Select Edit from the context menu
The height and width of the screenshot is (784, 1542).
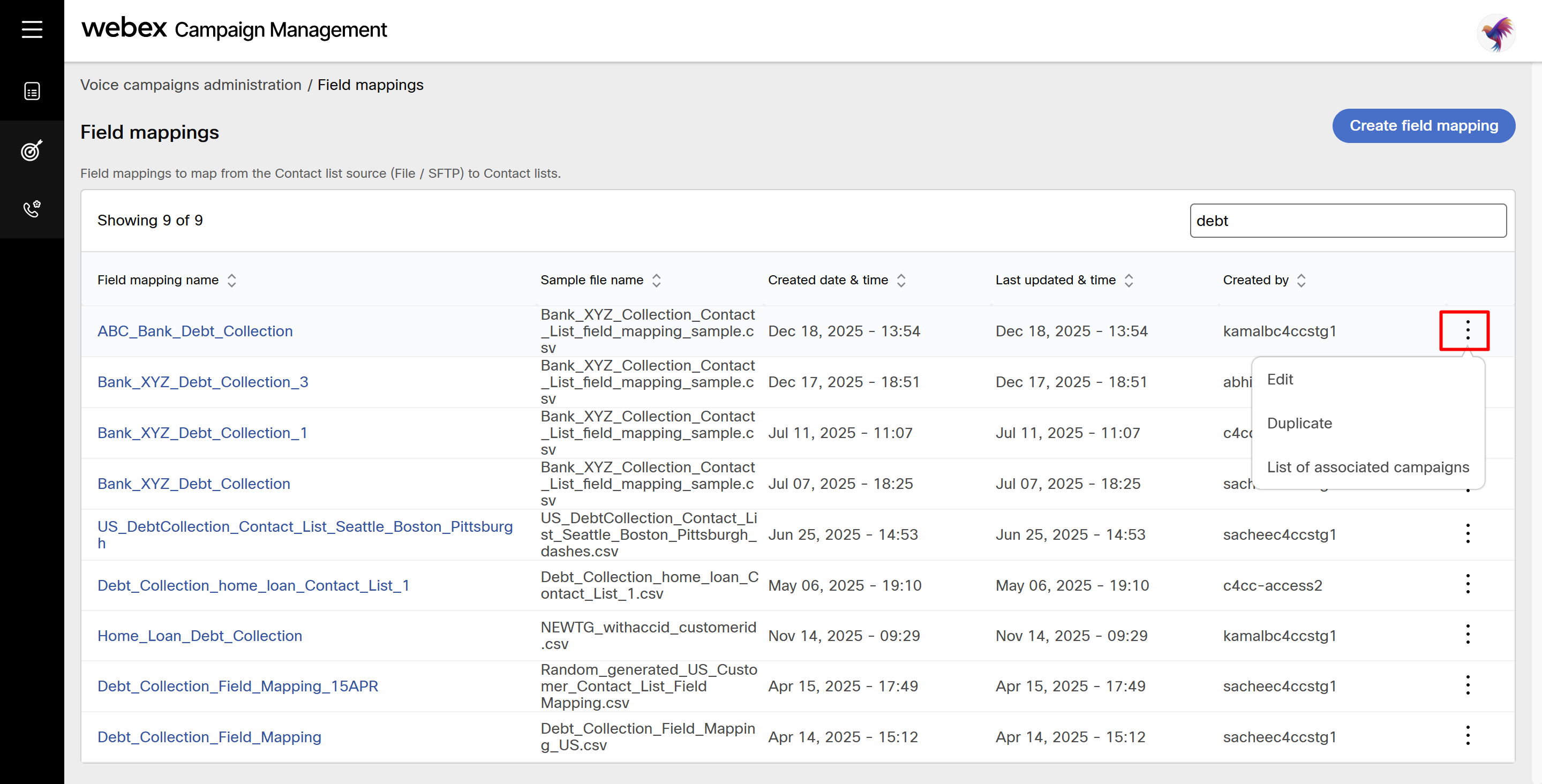[x=1280, y=380]
